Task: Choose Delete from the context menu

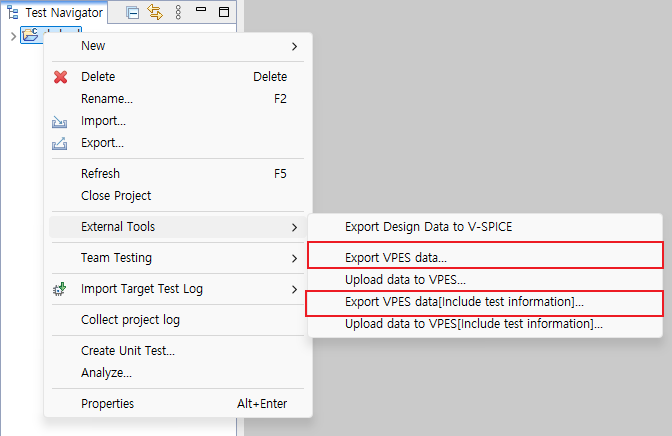Action: [x=177, y=77]
